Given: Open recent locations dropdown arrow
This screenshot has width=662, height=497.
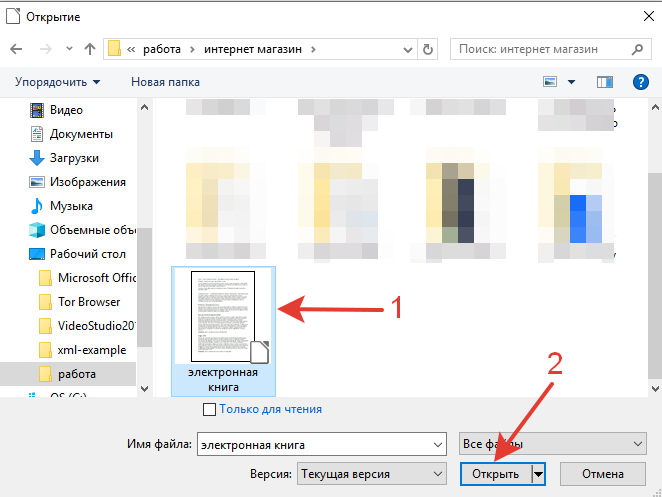Looking at the screenshot, I should (x=69, y=49).
